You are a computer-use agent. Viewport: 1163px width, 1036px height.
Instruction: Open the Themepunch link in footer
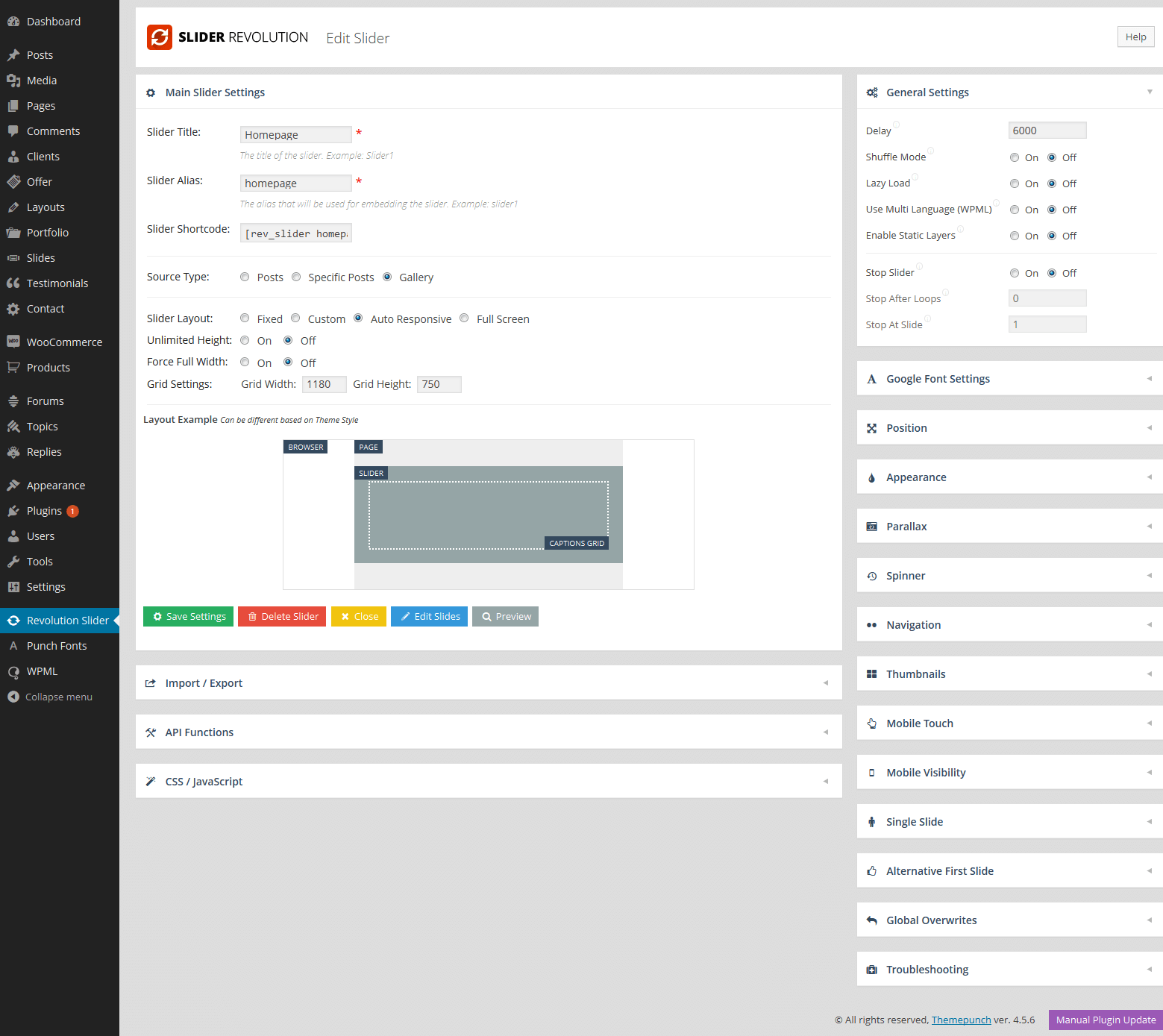[961, 1020]
